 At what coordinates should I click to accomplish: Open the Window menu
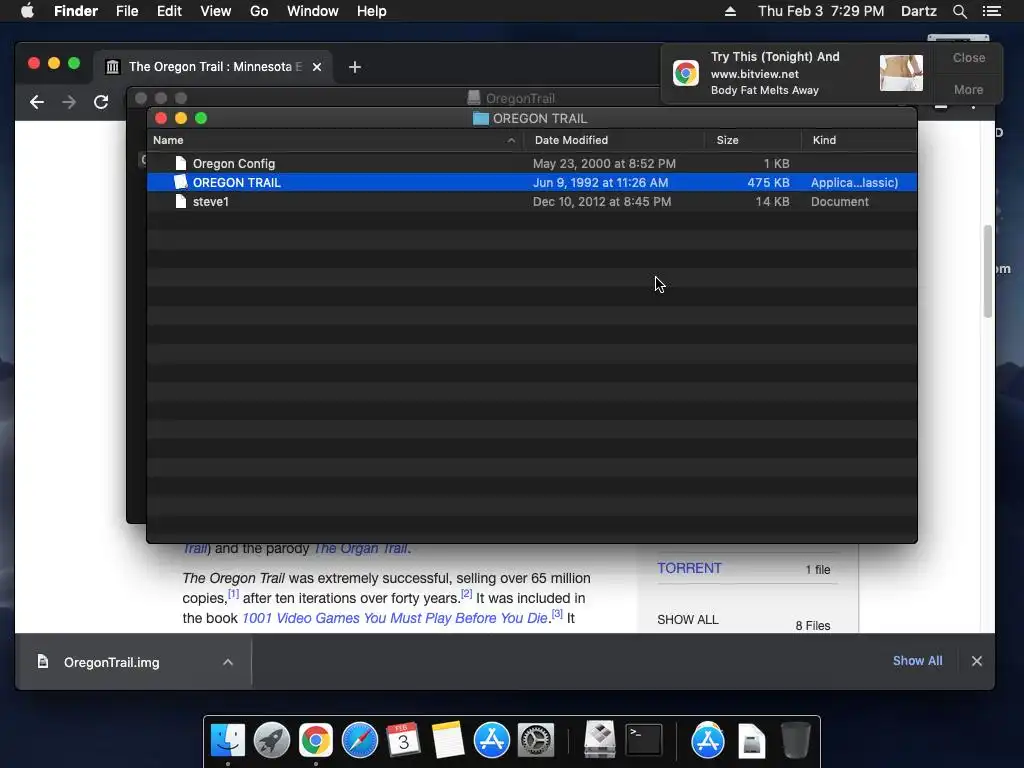point(313,11)
